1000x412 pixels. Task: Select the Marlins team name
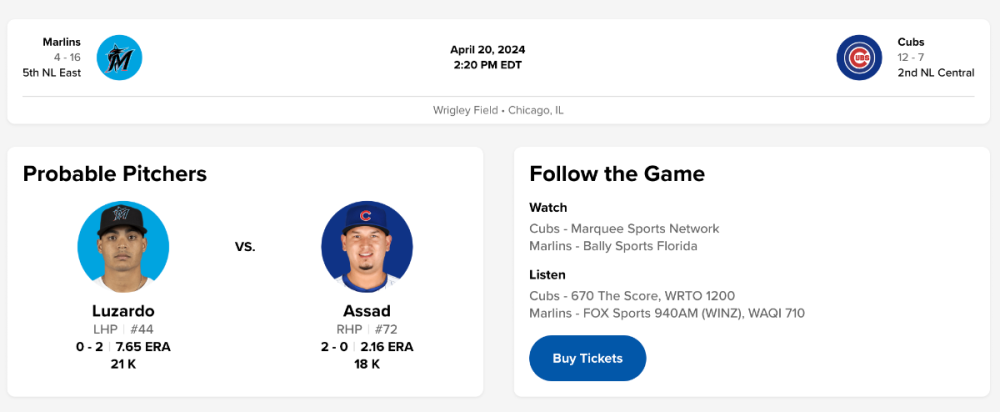[x=62, y=42]
